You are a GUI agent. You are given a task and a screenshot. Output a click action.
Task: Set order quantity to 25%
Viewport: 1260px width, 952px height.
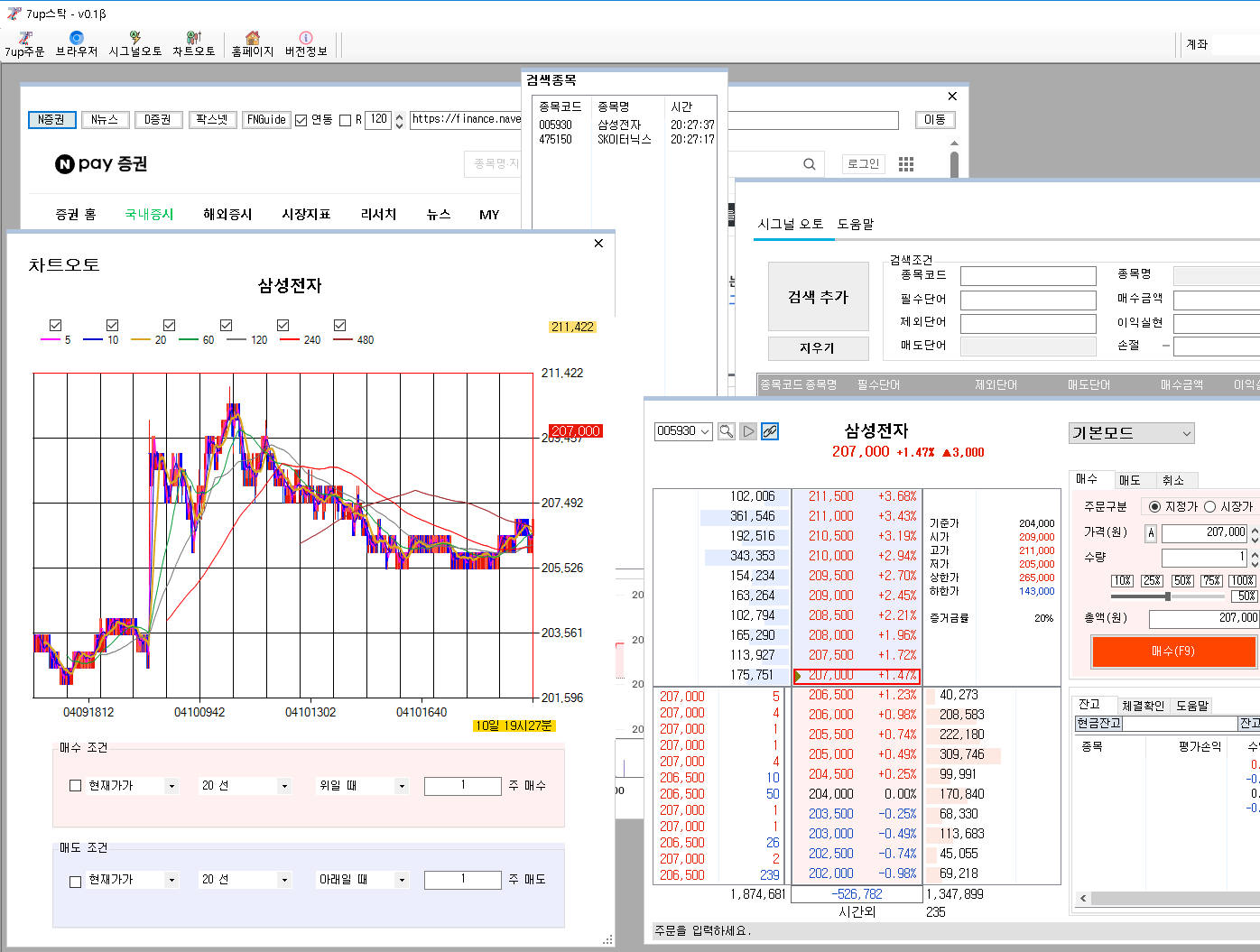tap(1153, 581)
